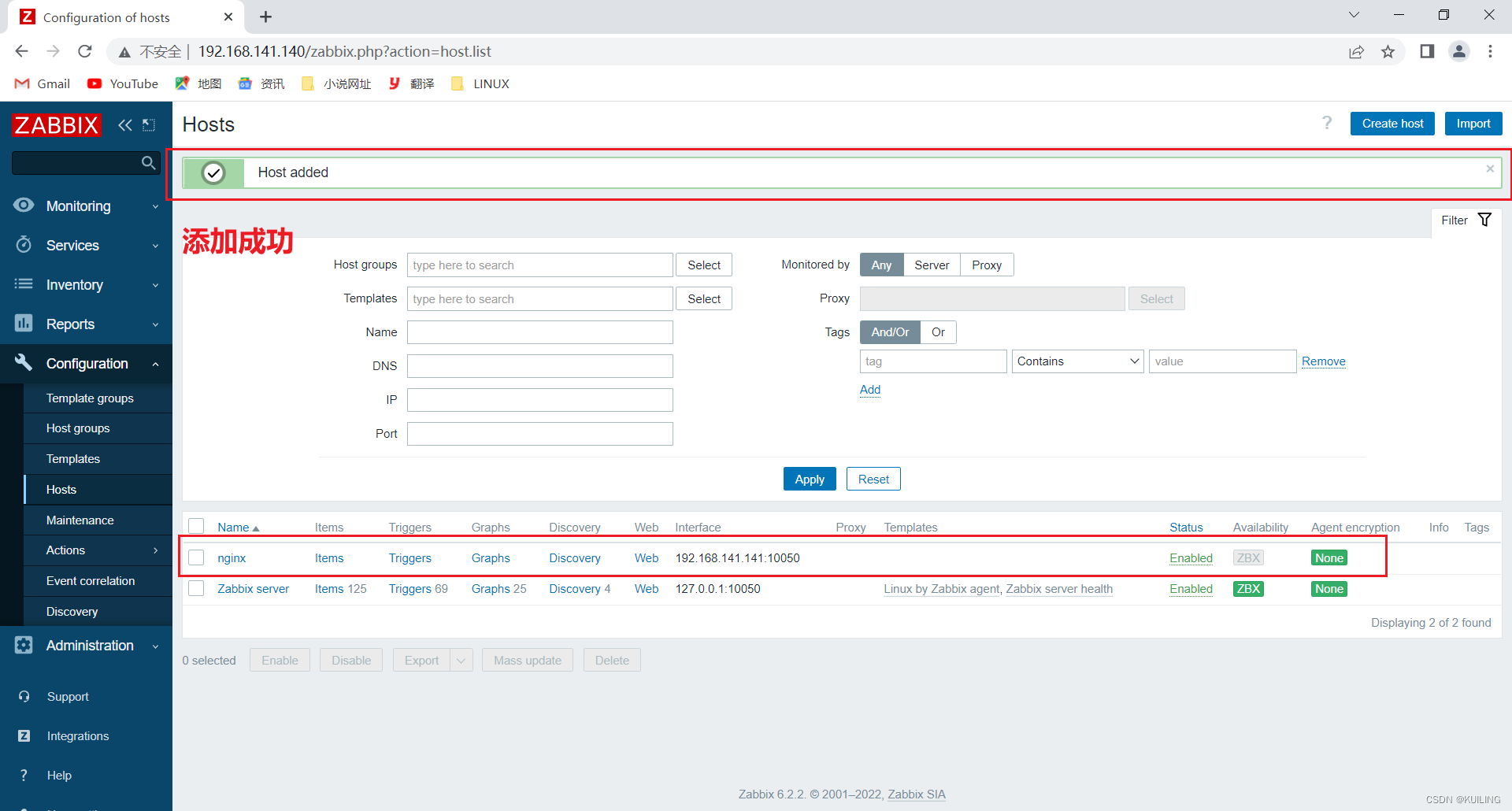Check the select-all hosts checkbox

[x=197, y=527]
